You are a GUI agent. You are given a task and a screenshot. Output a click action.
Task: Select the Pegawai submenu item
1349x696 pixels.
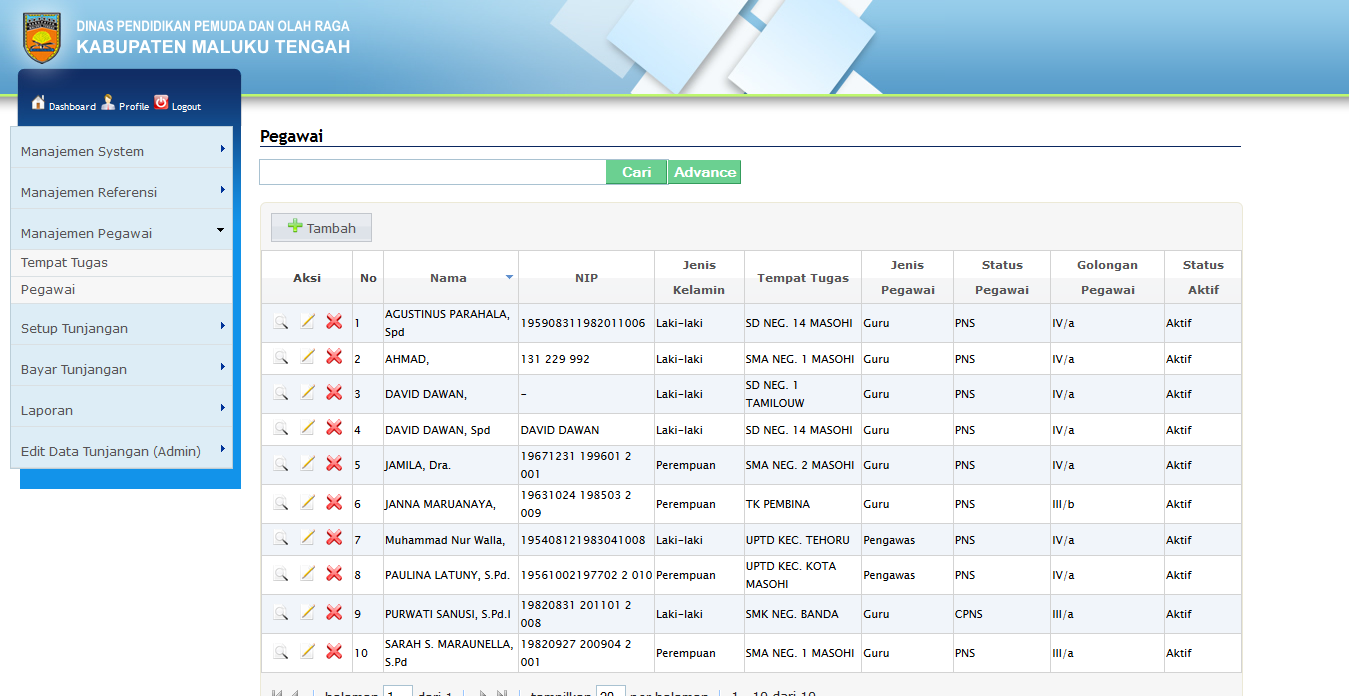tap(122, 290)
